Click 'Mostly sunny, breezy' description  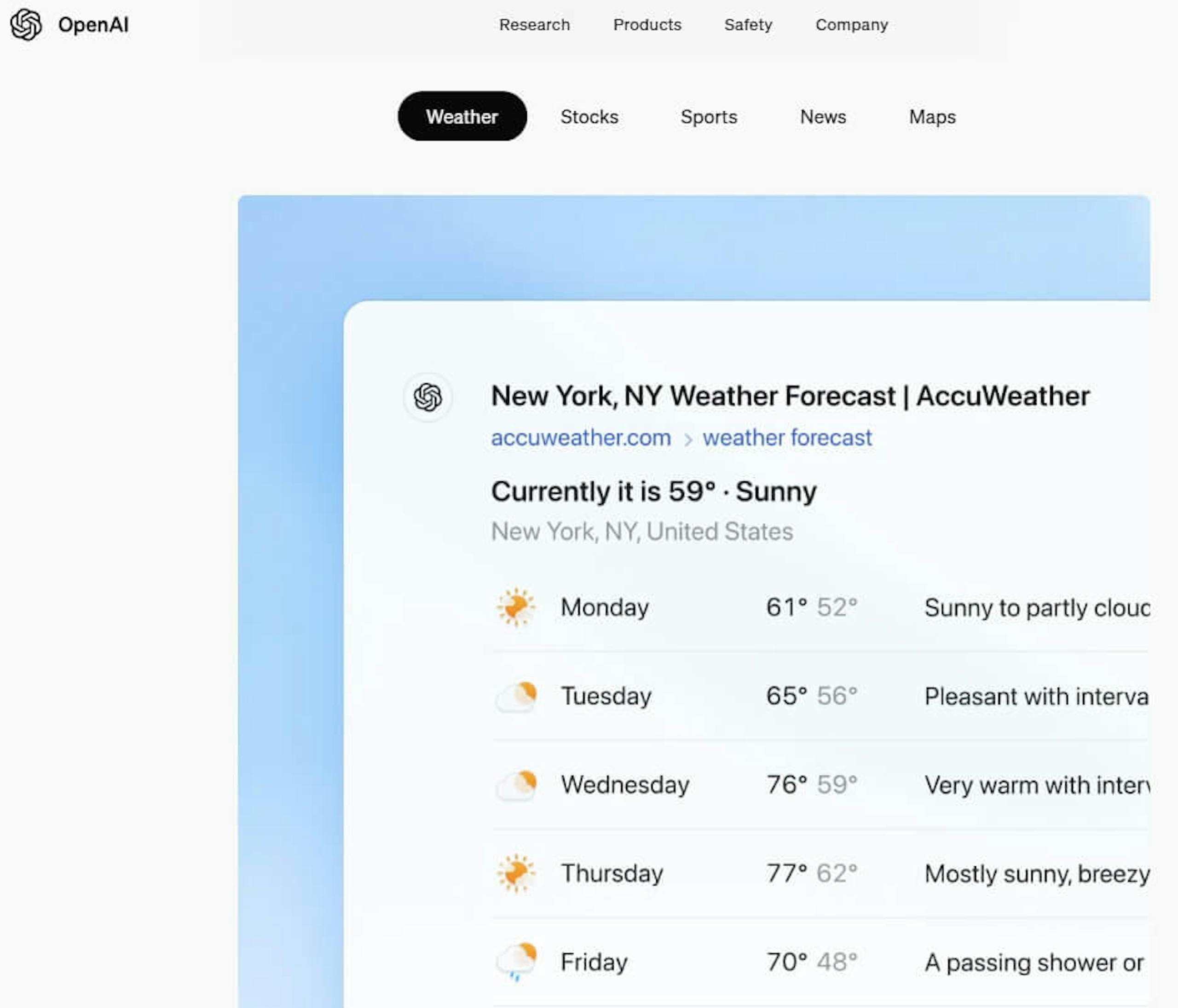1037,874
